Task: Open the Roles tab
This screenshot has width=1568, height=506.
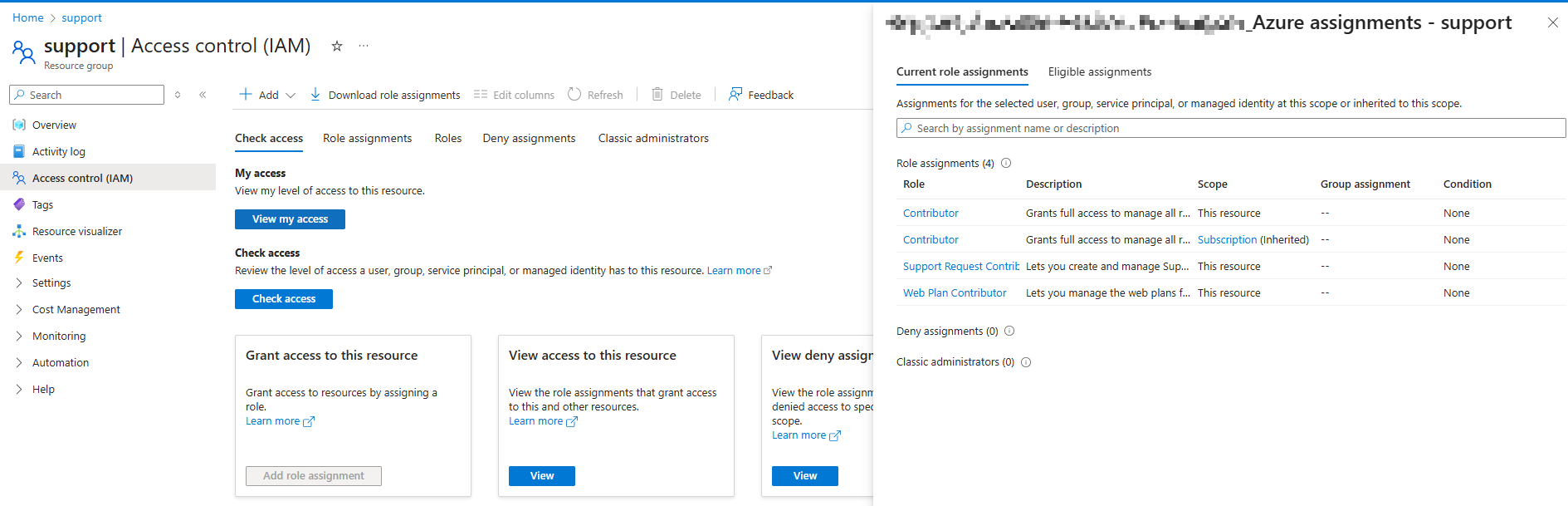Action: tap(448, 138)
